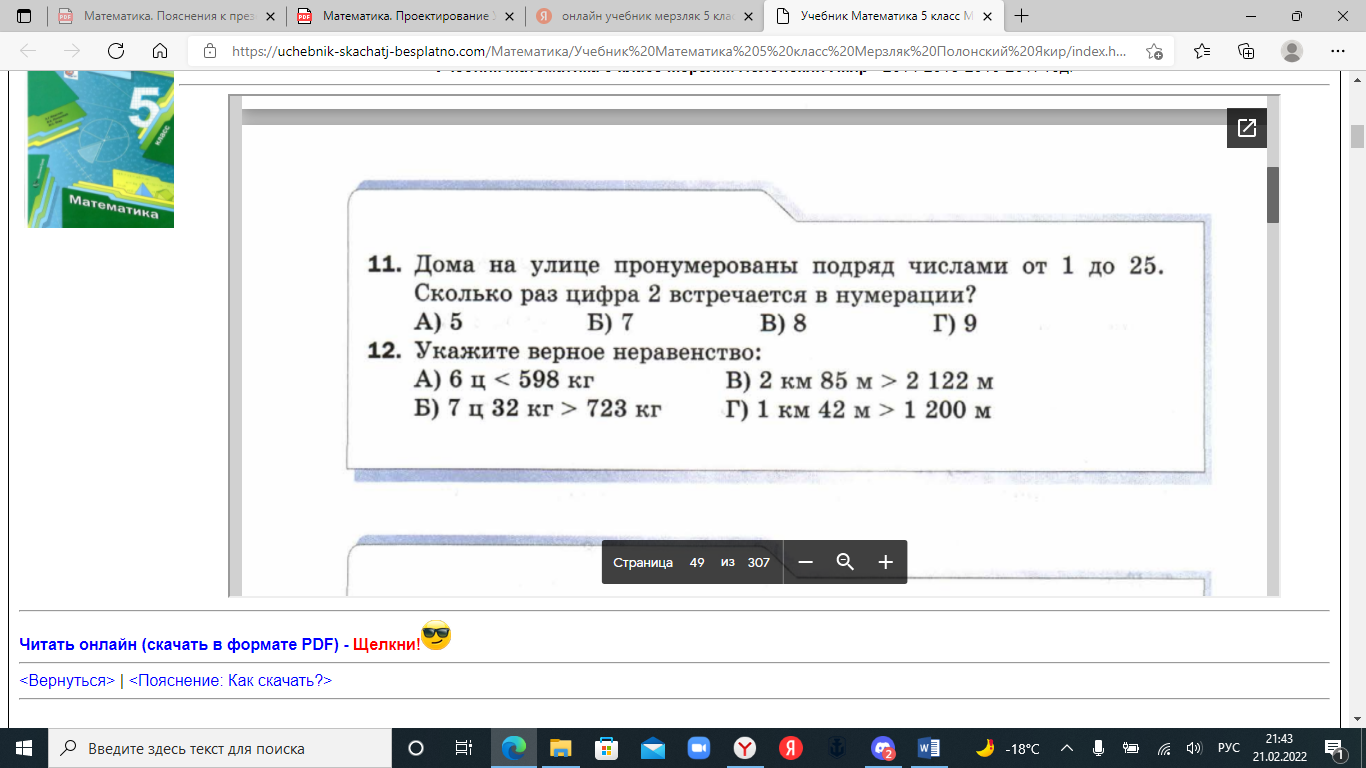The width and height of the screenshot is (1366, 768).
Task: Open Zoom from the taskbar
Action: pyautogui.click(x=699, y=748)
